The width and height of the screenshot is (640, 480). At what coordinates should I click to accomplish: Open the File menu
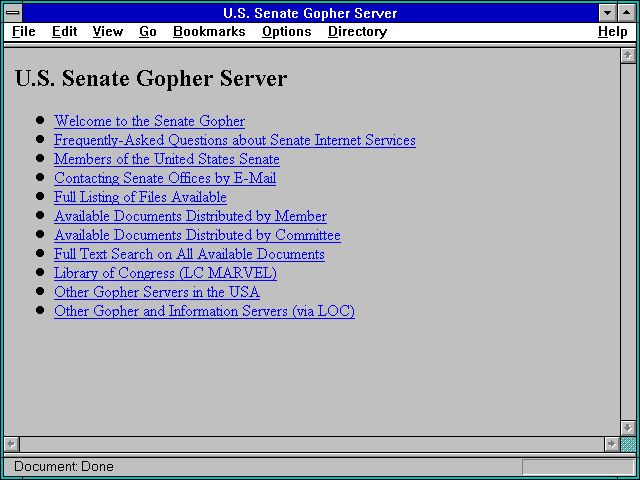coord(24,32)
